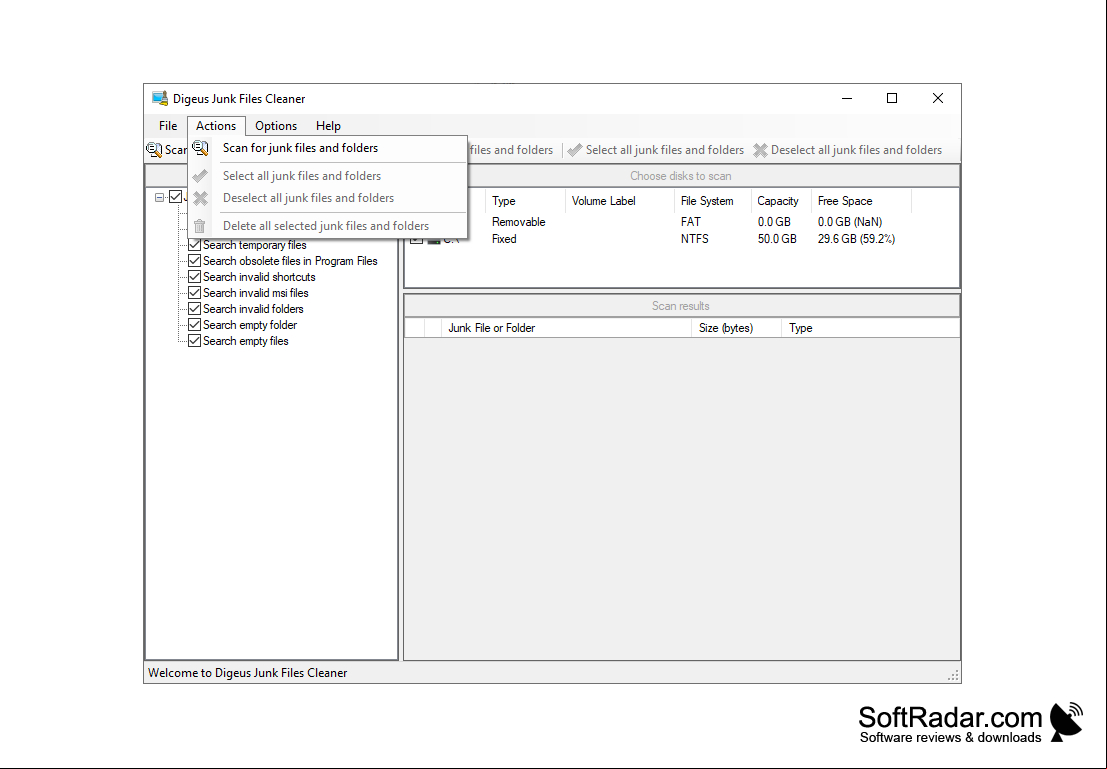
Task: Open the Help menu
Action: pyautogui.click(x=328, y=126)
